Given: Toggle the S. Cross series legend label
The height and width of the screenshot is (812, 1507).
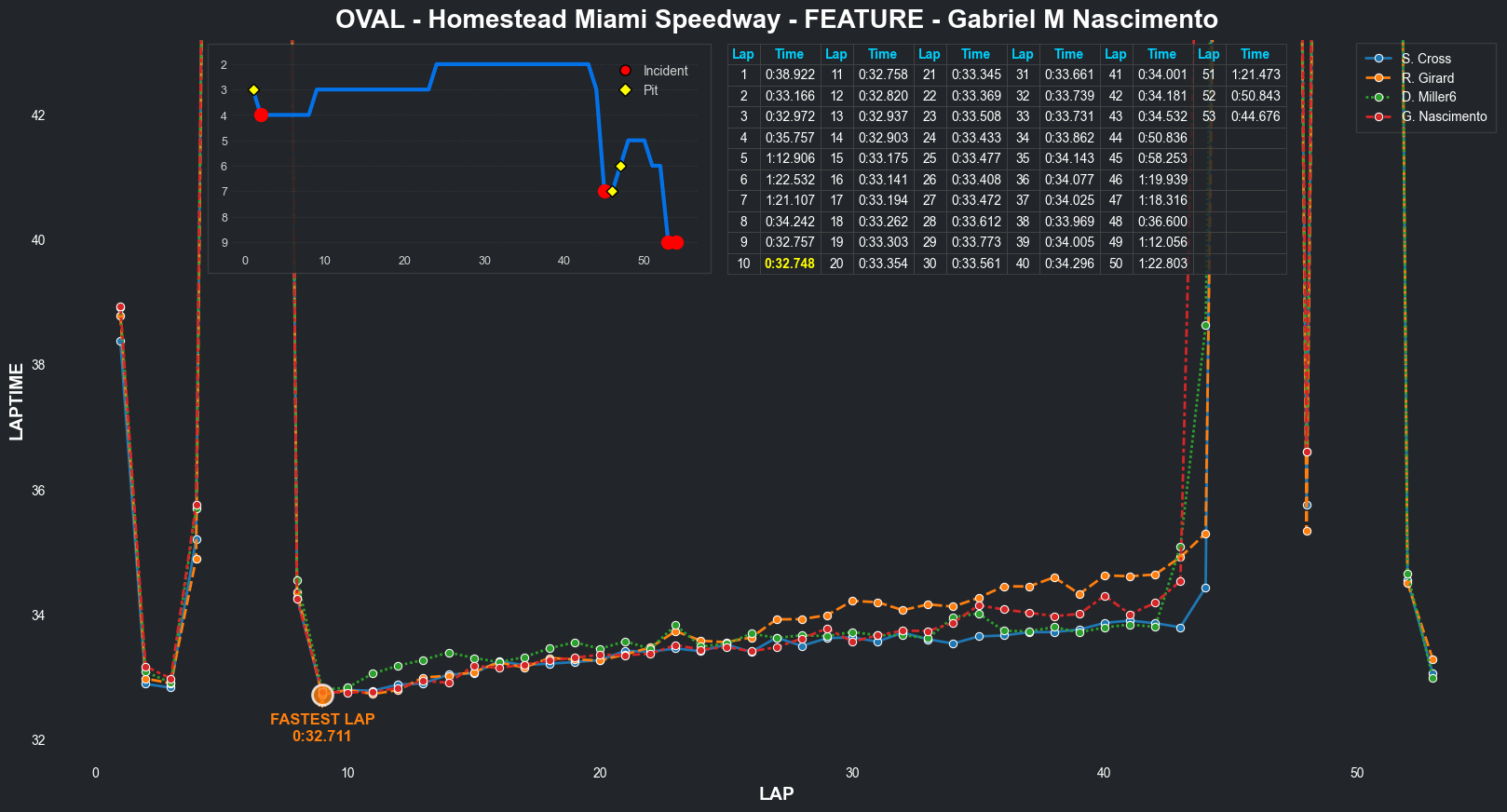Looking at the screenshot, I should pyautogui.click(x=1426, y=59).
